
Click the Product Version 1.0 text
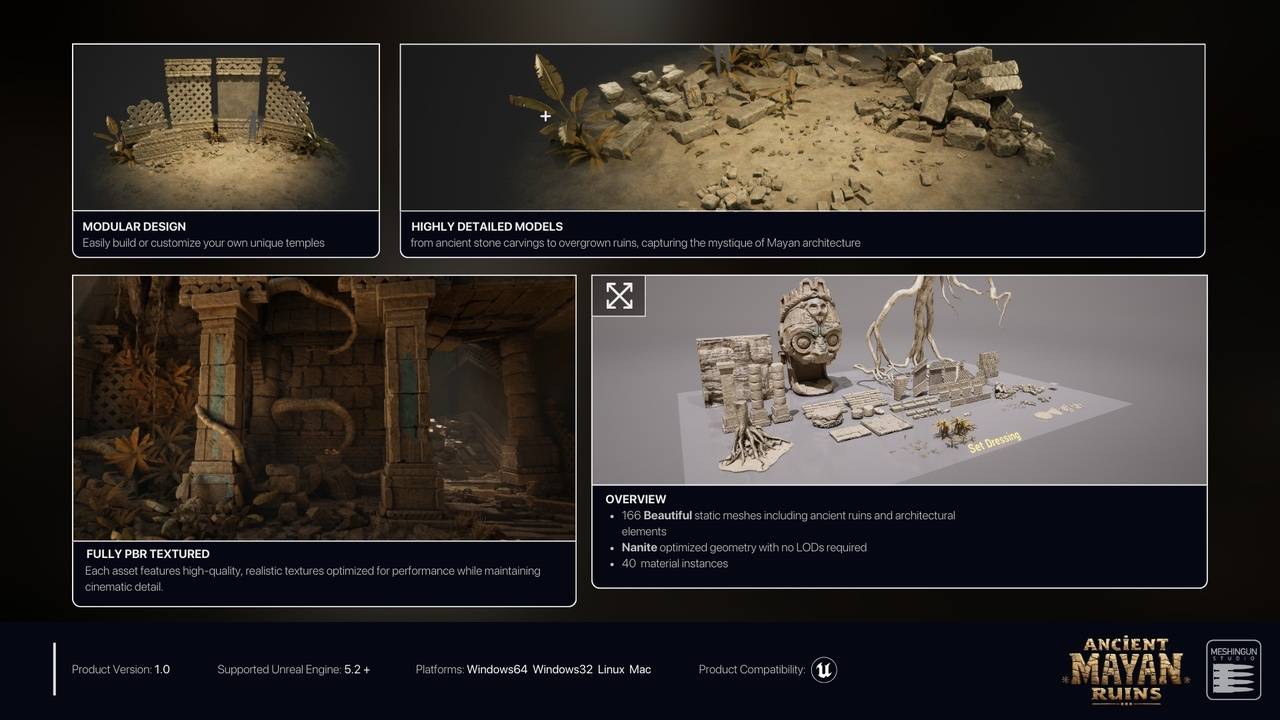[121, 669]
